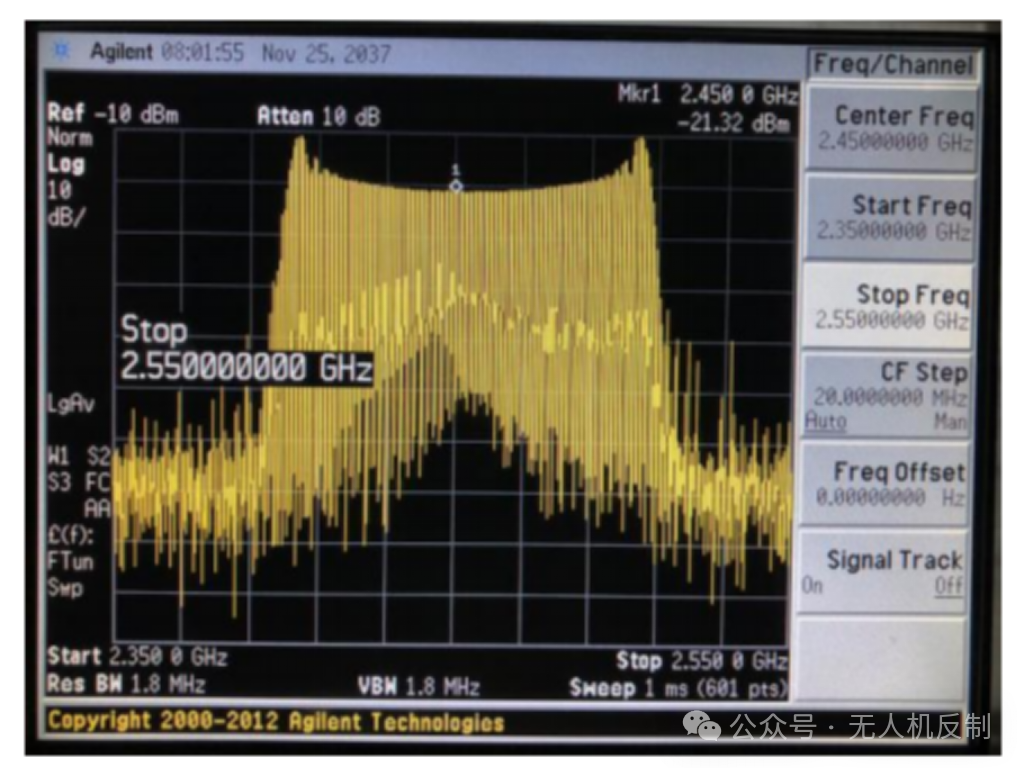
Task: Click the 20.0000000 MHz CF step value
Action: click(890, 396)
